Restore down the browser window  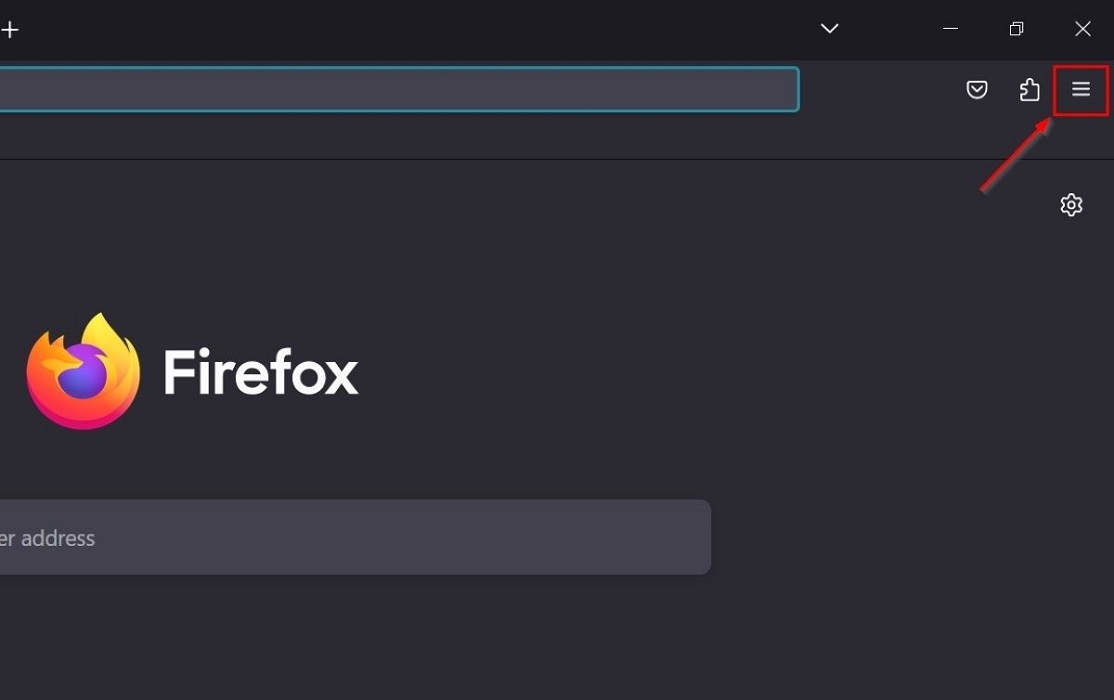click(x=1016, y=29)
